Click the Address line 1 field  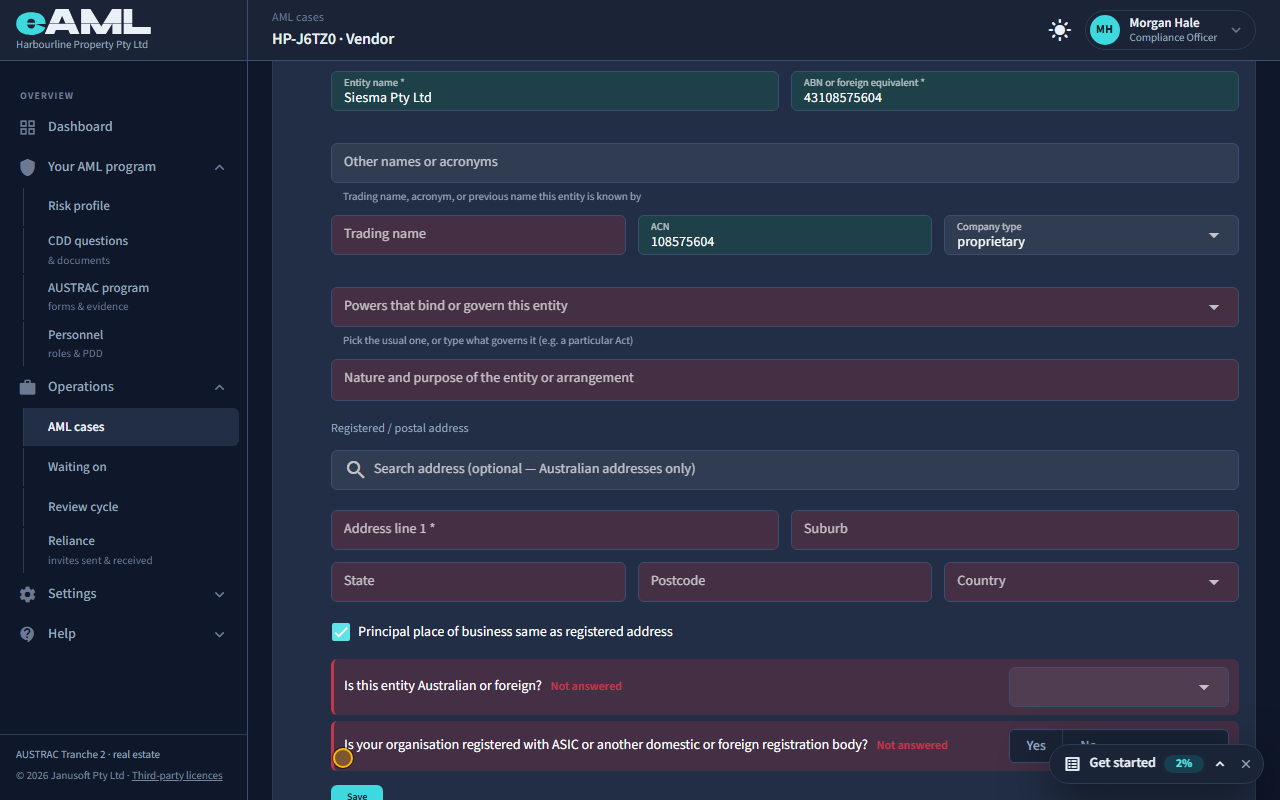click(x=555, y=530)
